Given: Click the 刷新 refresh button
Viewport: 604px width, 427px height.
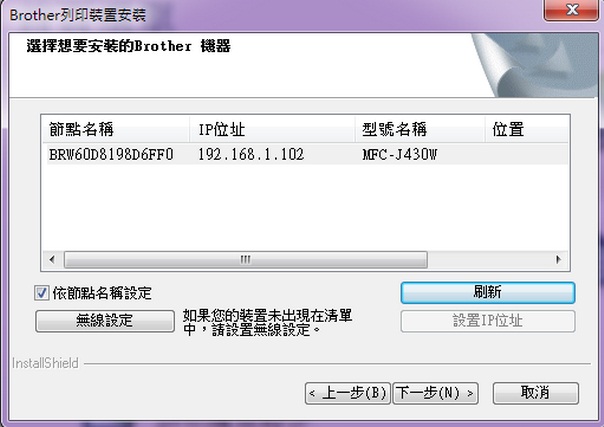Looking at the screenshot, I should tap(488, 293).
